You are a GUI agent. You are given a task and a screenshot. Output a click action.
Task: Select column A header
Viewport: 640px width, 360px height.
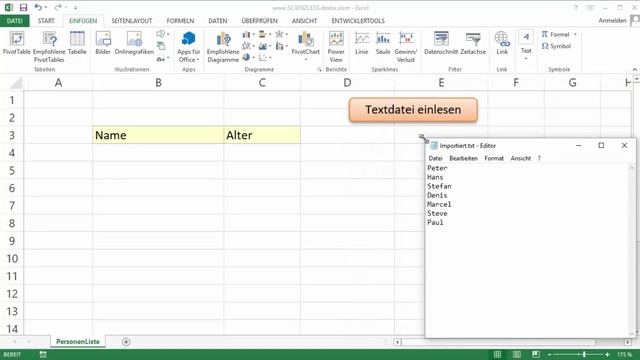coord(58,83)
